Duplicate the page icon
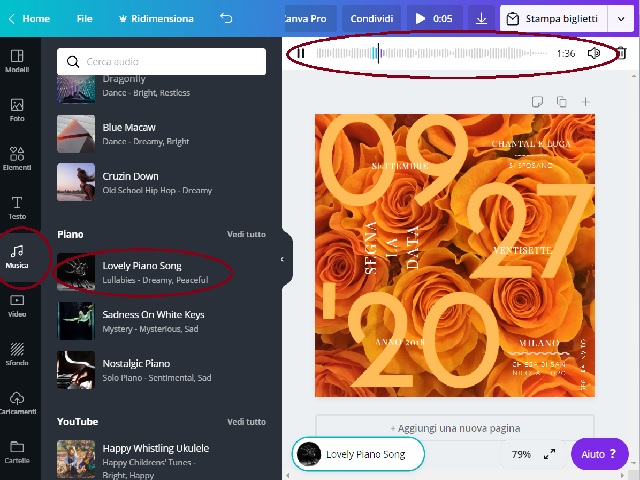This screenshot has width=640, height=480. point(562,101)
